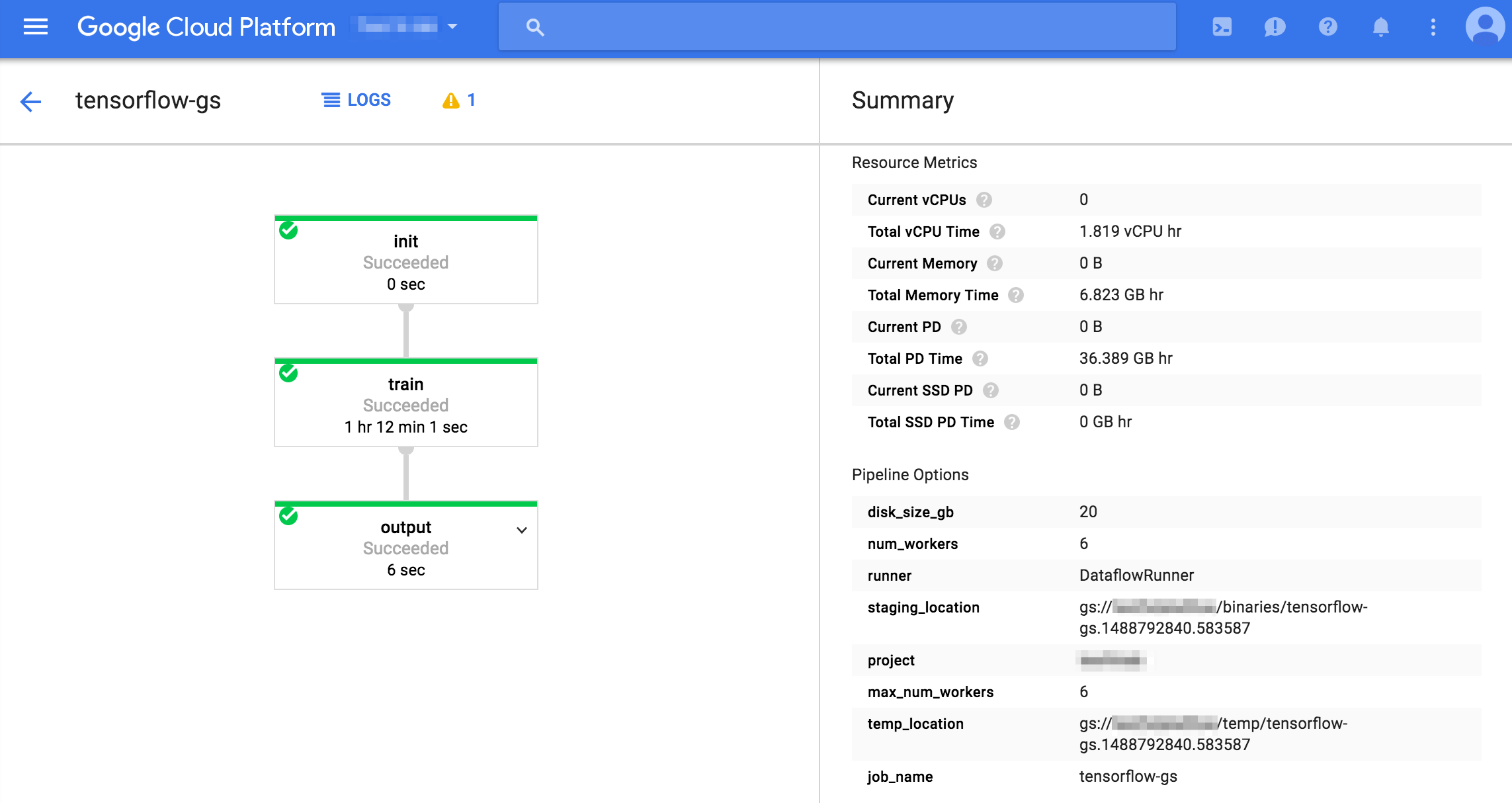Viewport: 1512px width, 803px height.
Task: Click help icon next to Current SSD PD
Action: [x=991, y=390]
